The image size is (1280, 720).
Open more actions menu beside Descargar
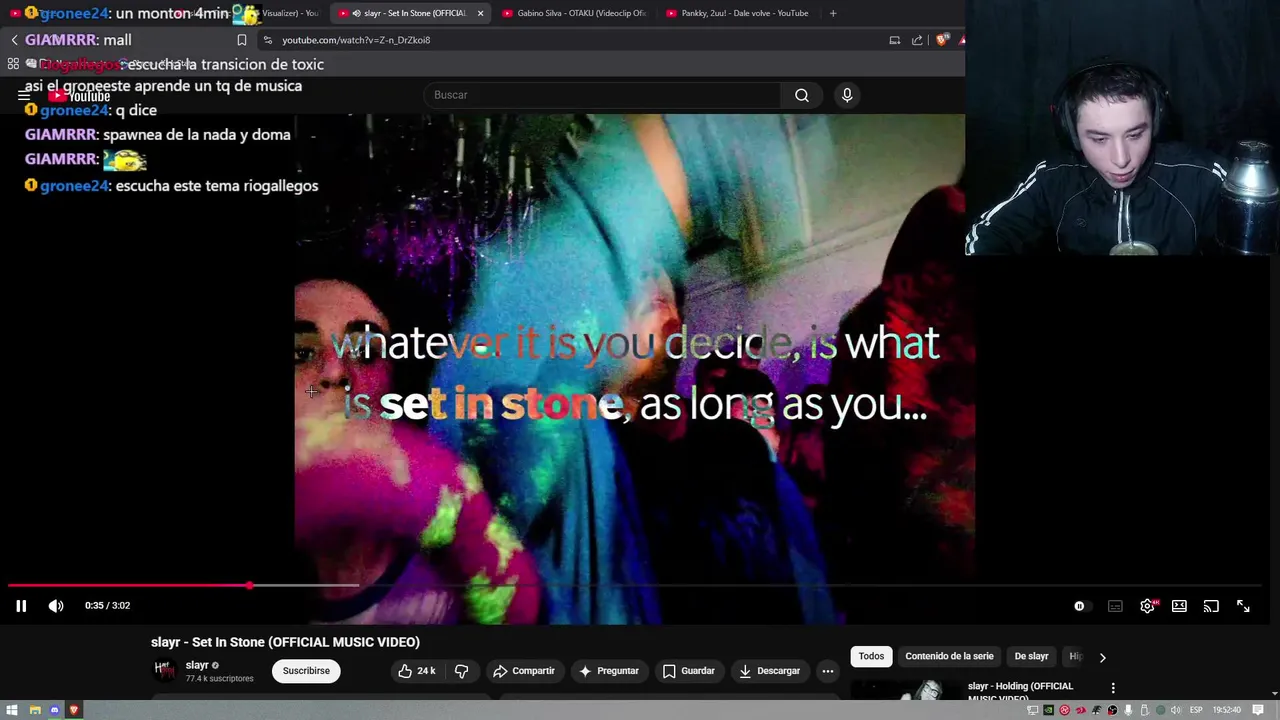(827, 671)
